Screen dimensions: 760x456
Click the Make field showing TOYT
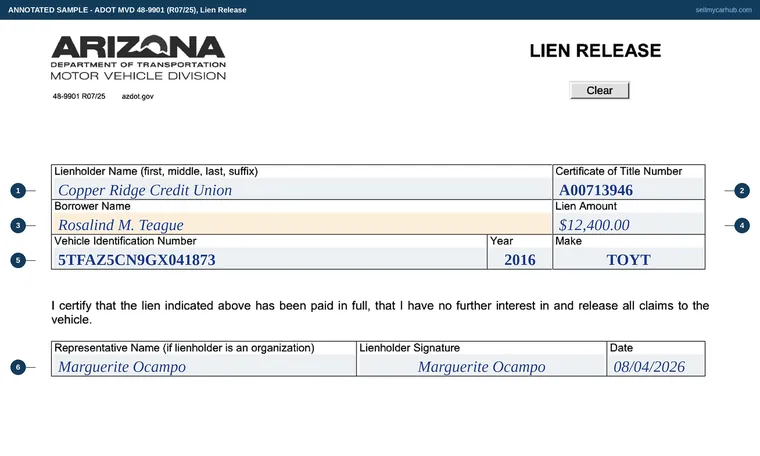[629, 259]
